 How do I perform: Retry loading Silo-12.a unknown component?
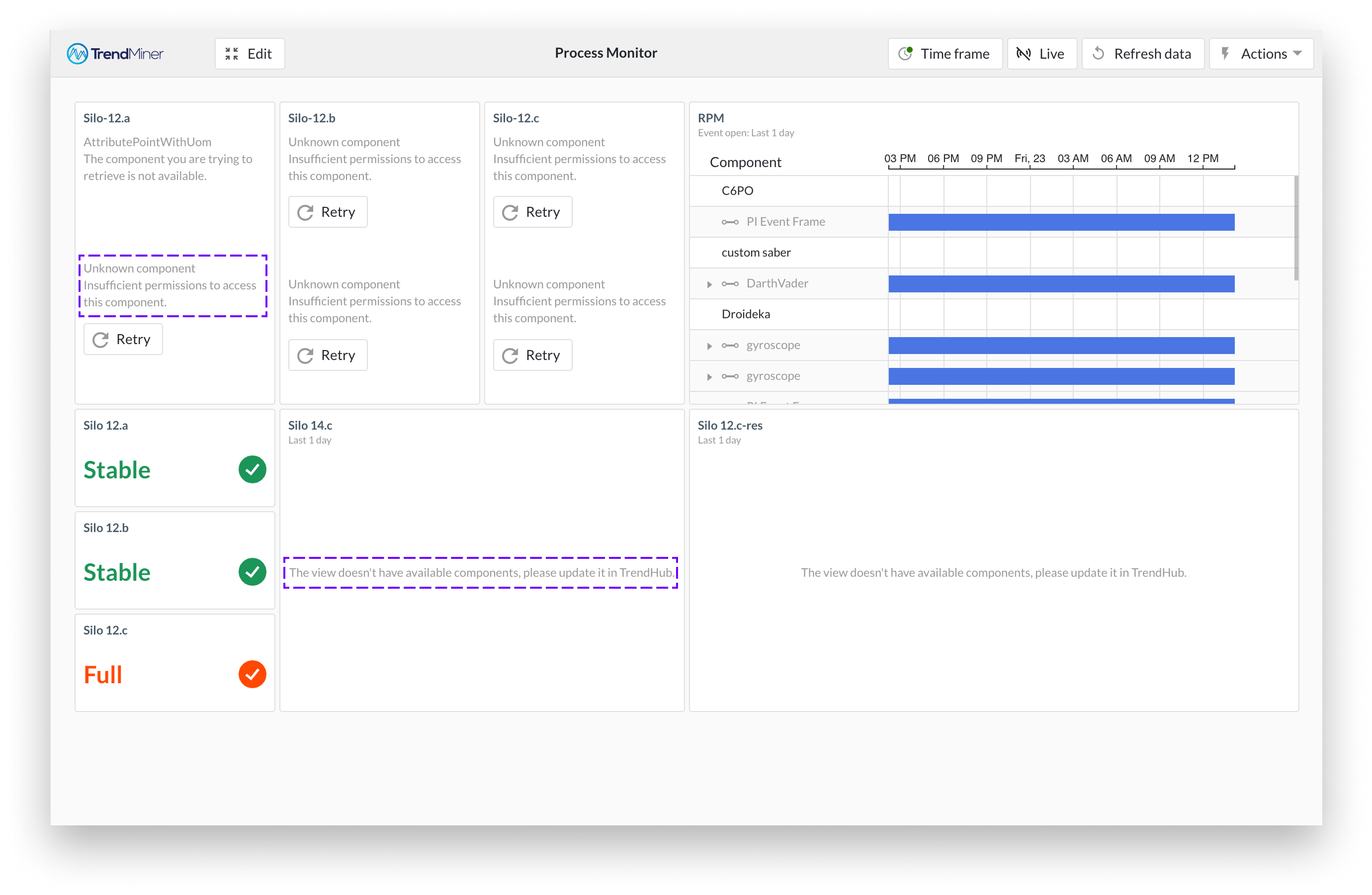123,339
